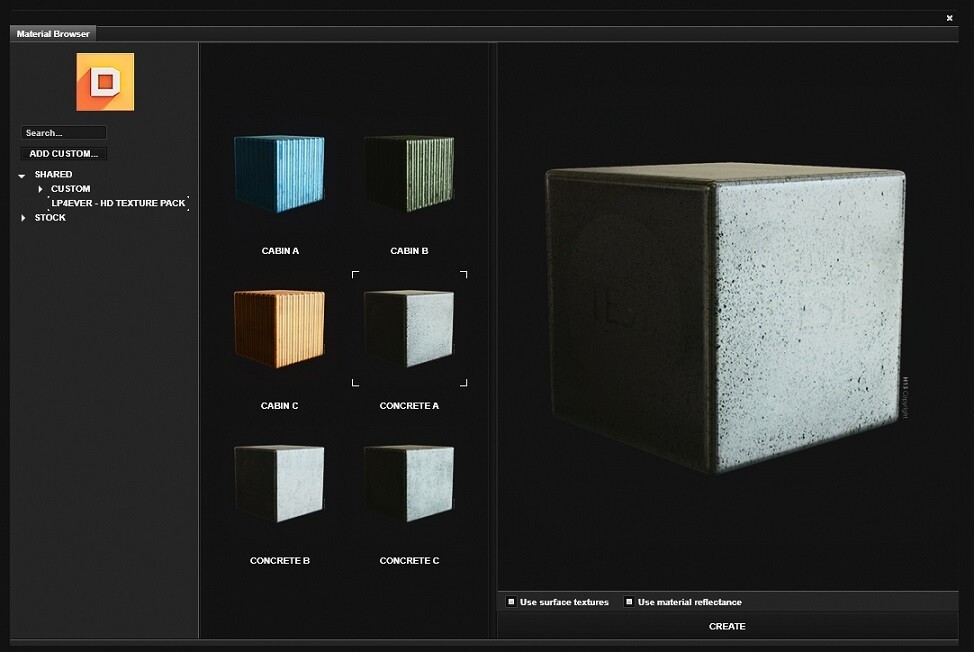Expand the STOCK category arrow
The image size is (974, 652).
(x=24, y=218)
